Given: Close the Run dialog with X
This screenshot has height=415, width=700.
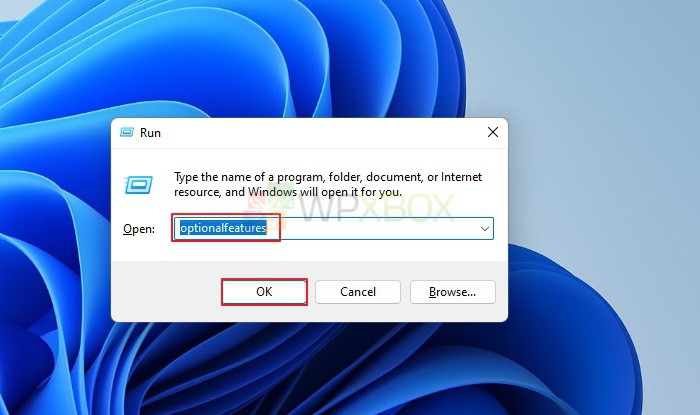Looking at the screenshot, I should click(x=493, y=132).
